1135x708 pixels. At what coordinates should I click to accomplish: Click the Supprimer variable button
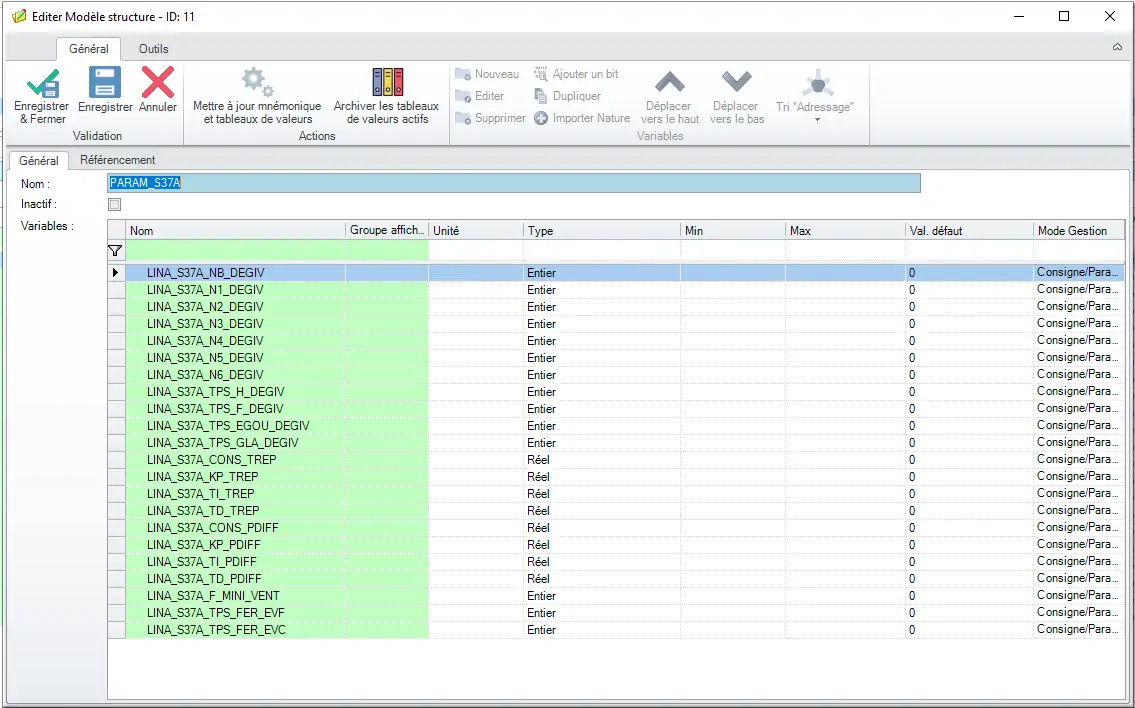[490, 118]
